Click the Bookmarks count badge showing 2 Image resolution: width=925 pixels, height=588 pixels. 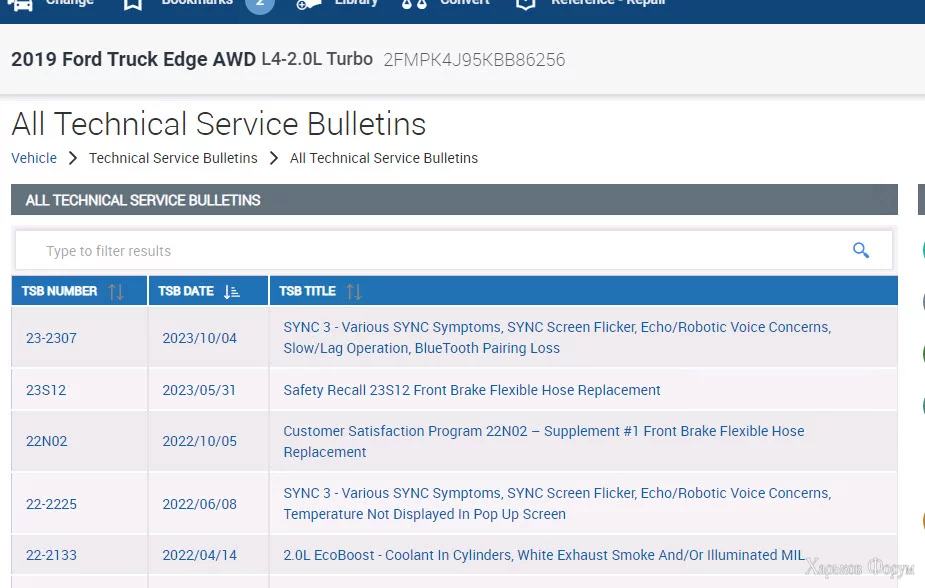tap(259, 4)
